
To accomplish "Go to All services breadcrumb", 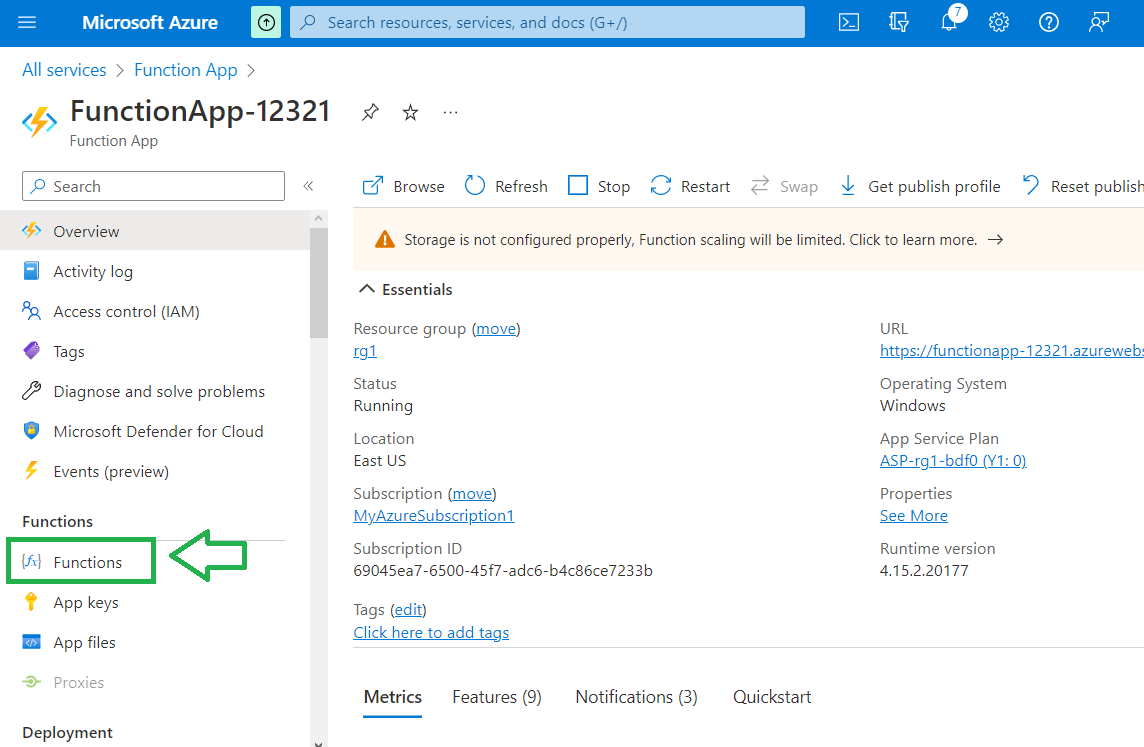I will pos(64,70).
